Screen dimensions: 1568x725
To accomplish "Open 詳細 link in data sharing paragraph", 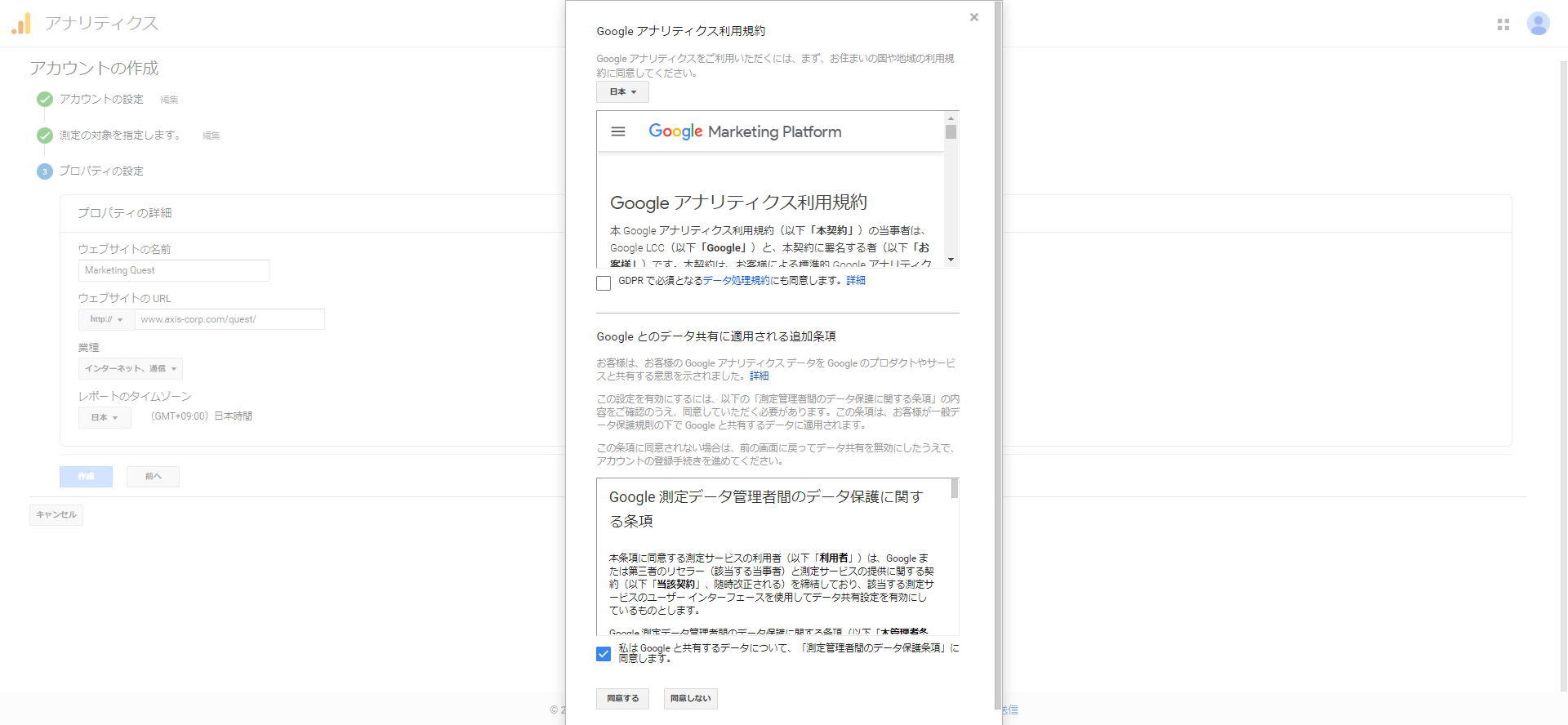I will (x=759, y=376).
